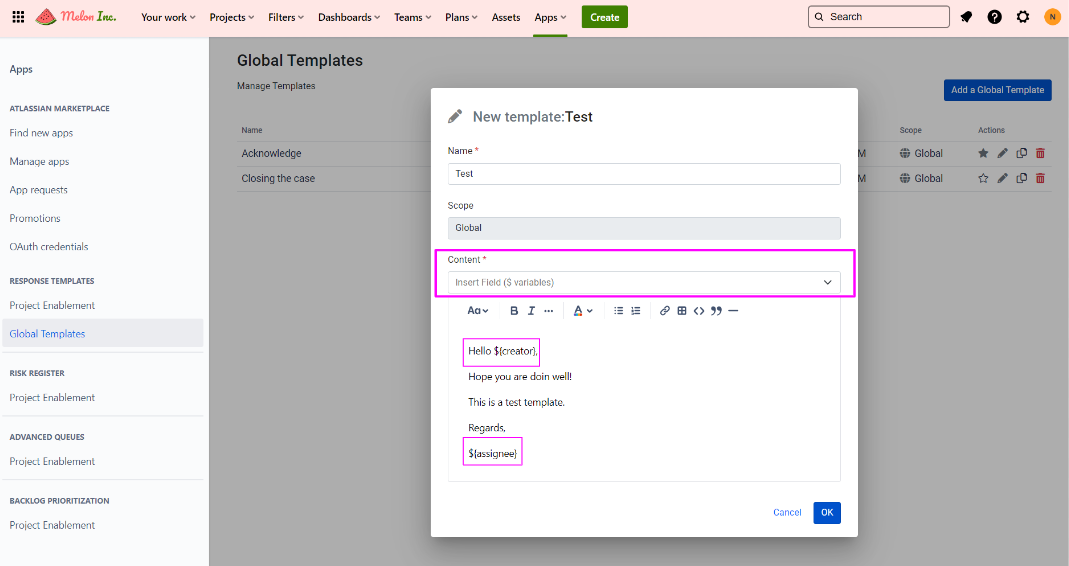This screenshot has width=1069, height=566.
Task: Open more formatting options ellipsis
Action: 548,311
